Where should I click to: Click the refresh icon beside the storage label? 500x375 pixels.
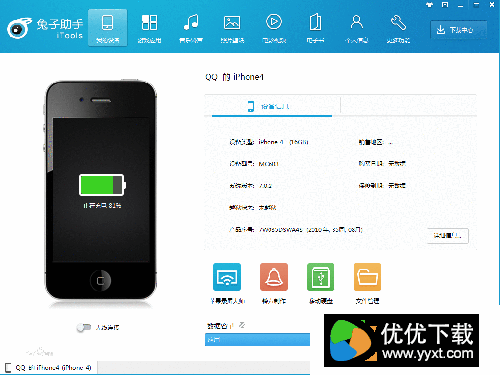[x=242, y=325]
